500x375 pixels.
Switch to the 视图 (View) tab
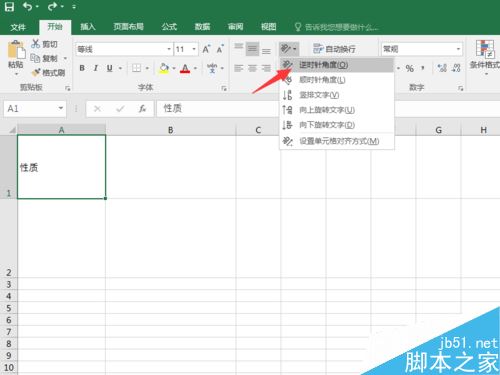pos(268,27)
